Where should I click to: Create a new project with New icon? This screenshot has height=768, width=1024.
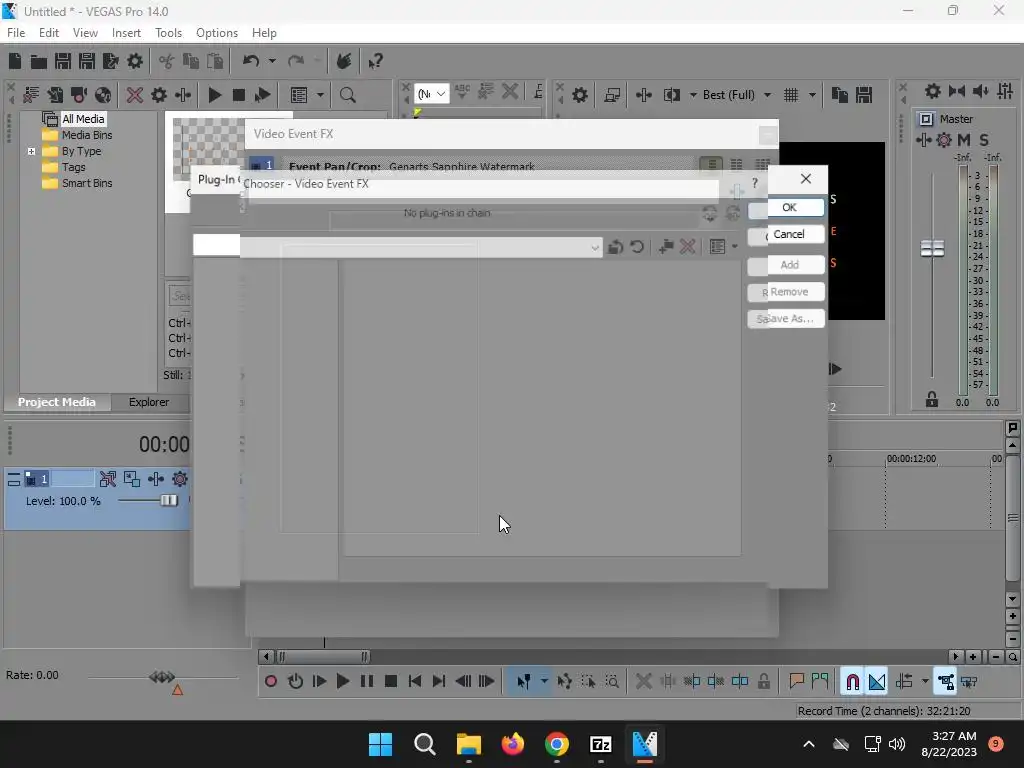point(15,61)
